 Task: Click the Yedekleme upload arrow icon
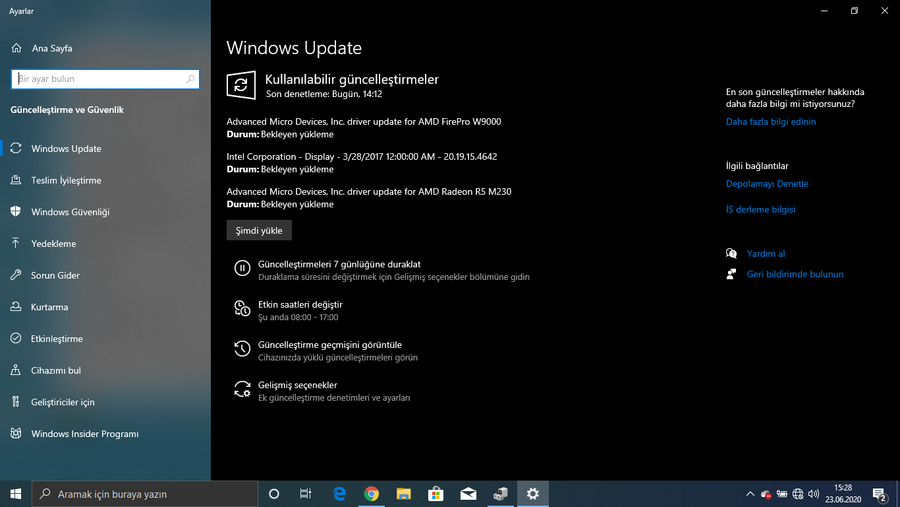[x=16, y=243]
